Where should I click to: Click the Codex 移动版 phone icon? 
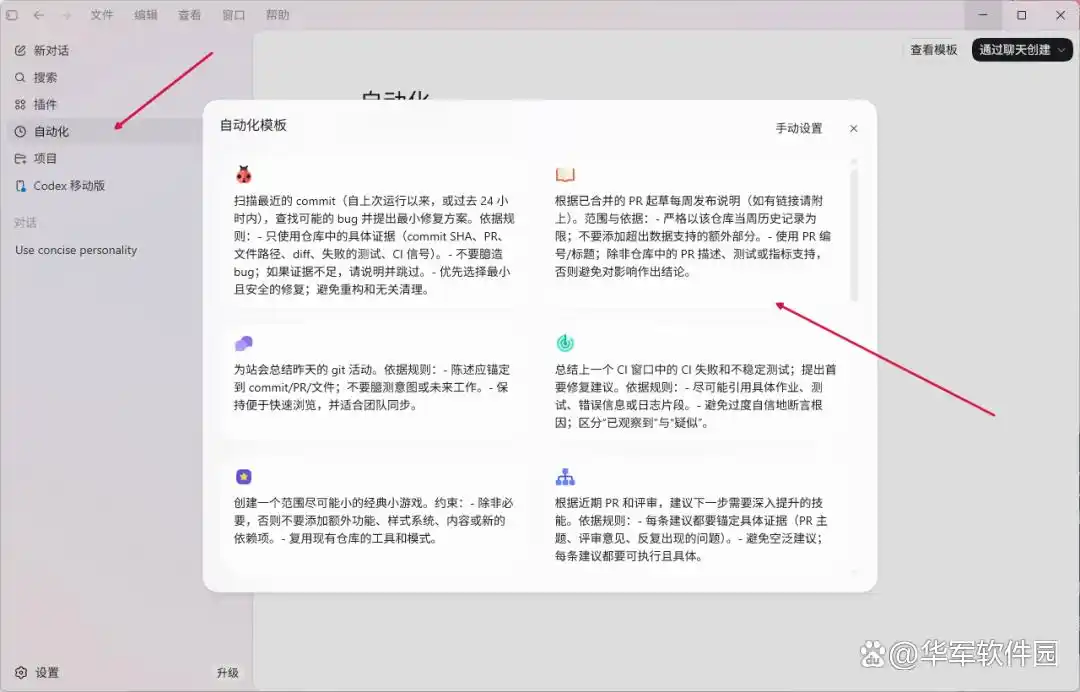(21, 185)
